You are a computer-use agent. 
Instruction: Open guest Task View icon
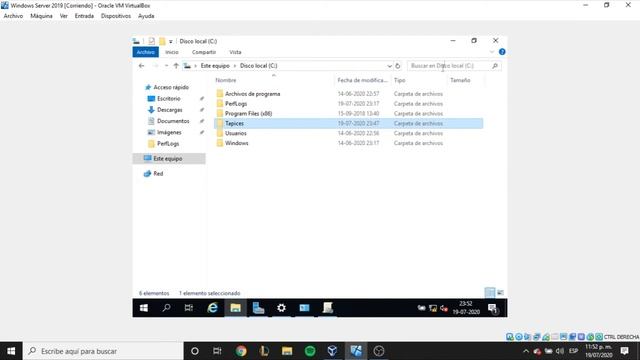(x=189, y=308)
